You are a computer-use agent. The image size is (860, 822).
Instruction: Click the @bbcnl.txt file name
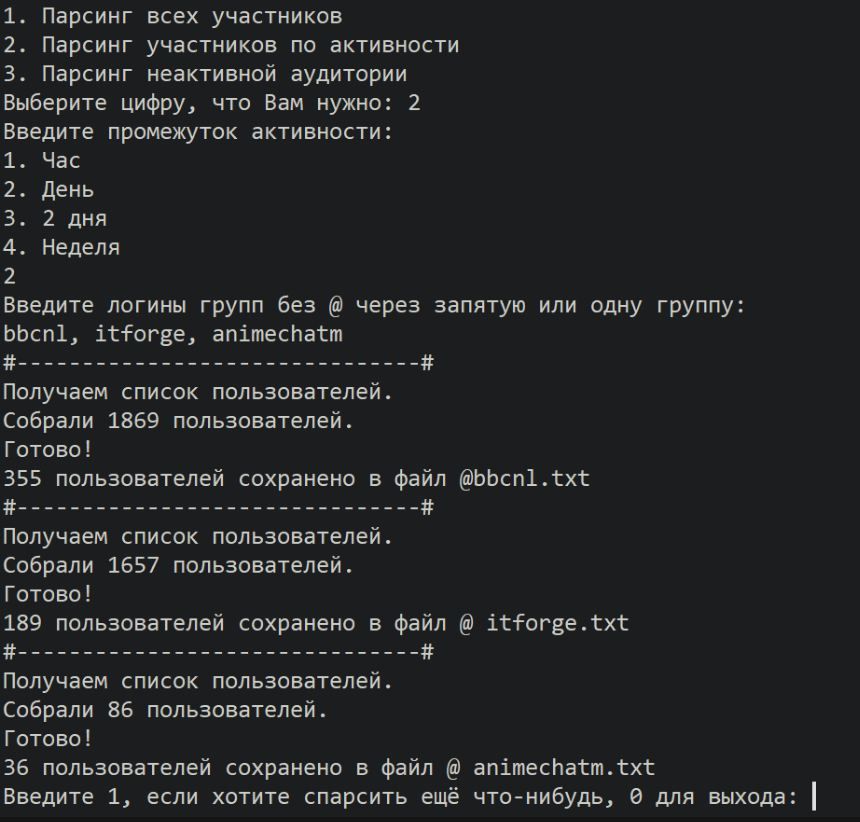click(524, 479)
